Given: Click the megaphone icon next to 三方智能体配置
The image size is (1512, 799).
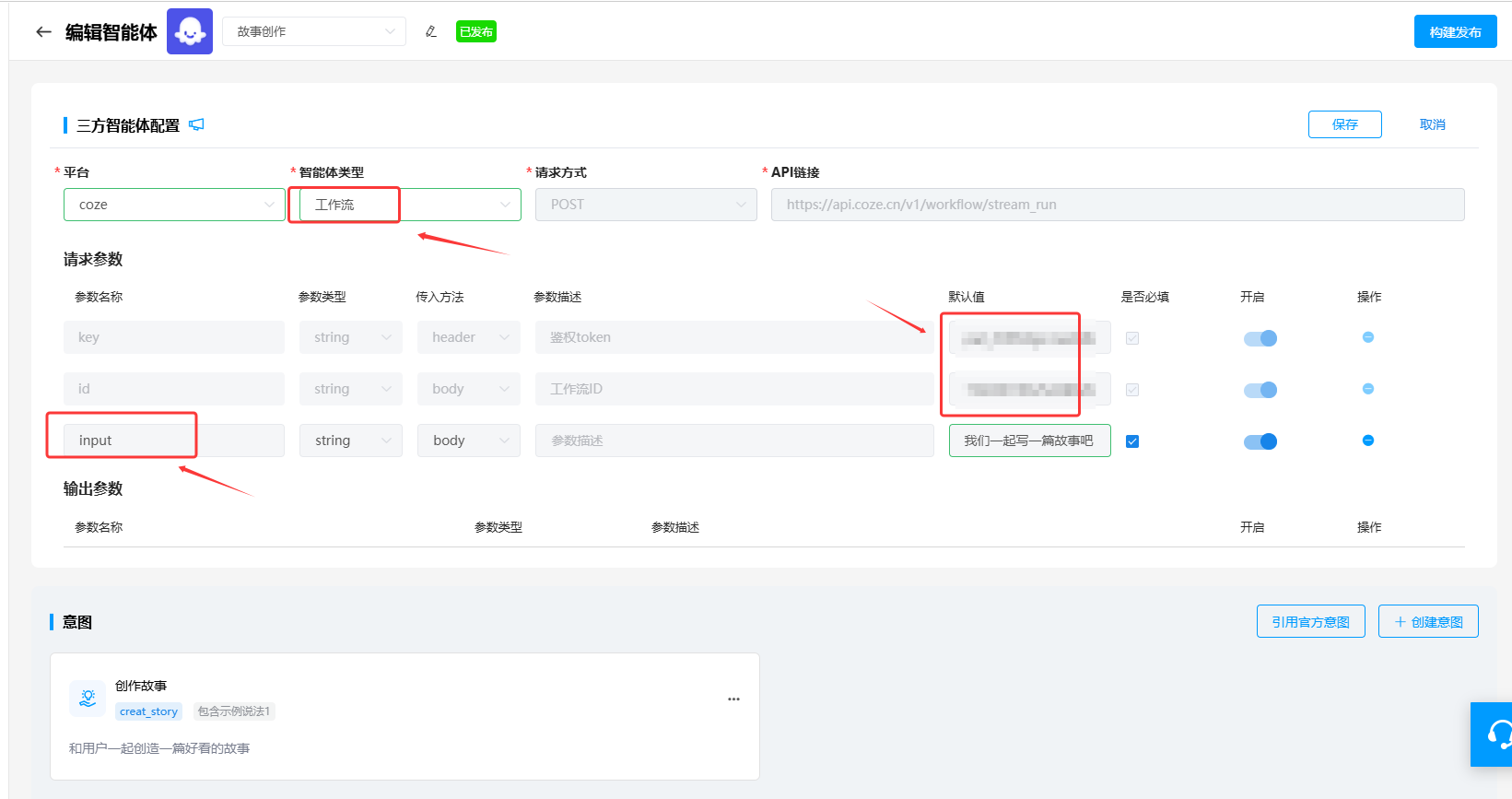Looking at the screenshot, I should click(196, 124).
